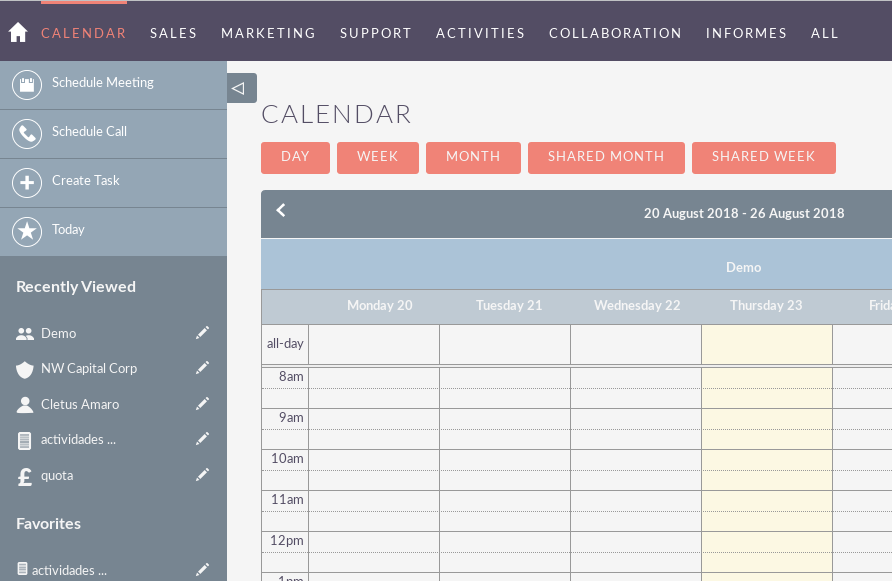Go to previous week using left chevron
The width and height of the screenshot is (892, 581).
click(x=281, y=211)
